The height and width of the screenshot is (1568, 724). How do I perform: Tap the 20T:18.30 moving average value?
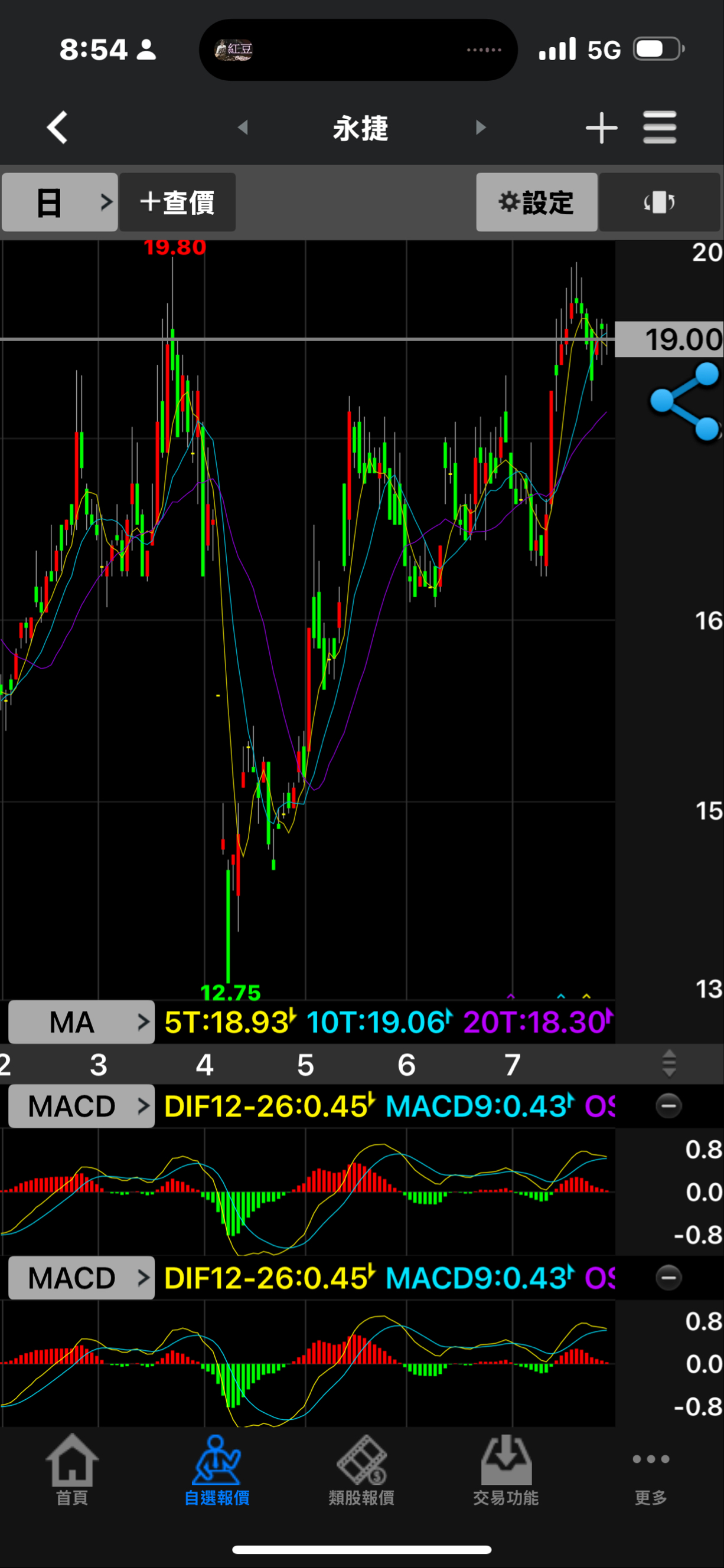pos(539,1022)
